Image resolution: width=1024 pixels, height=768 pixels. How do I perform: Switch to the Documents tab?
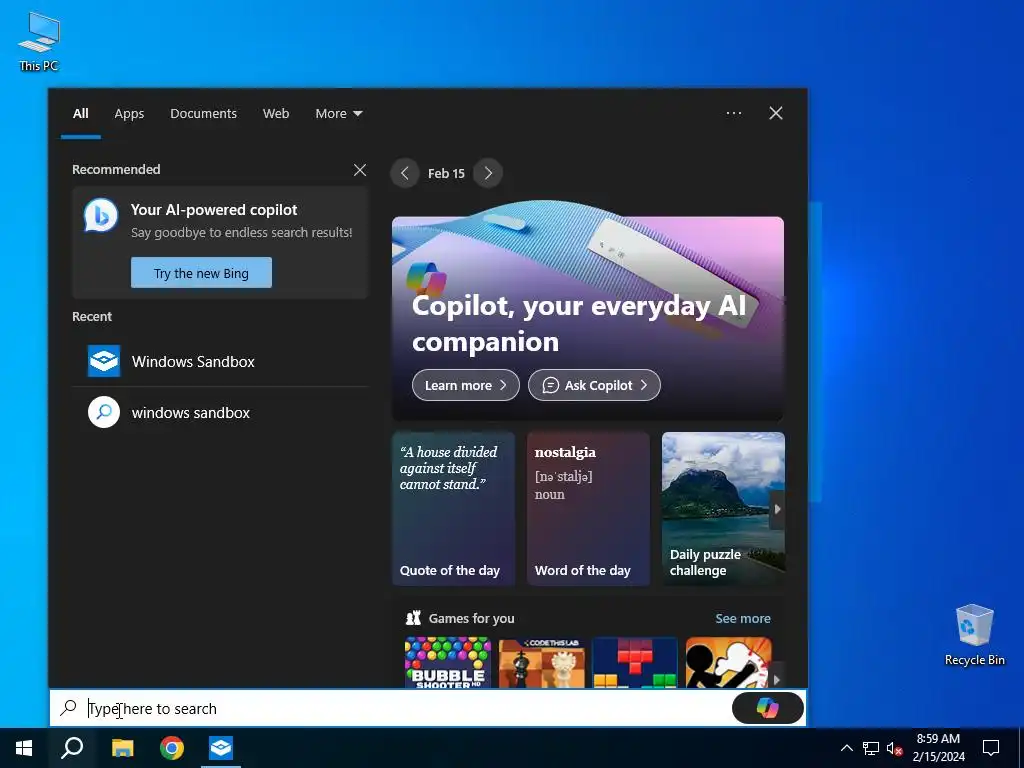[203, 114]
